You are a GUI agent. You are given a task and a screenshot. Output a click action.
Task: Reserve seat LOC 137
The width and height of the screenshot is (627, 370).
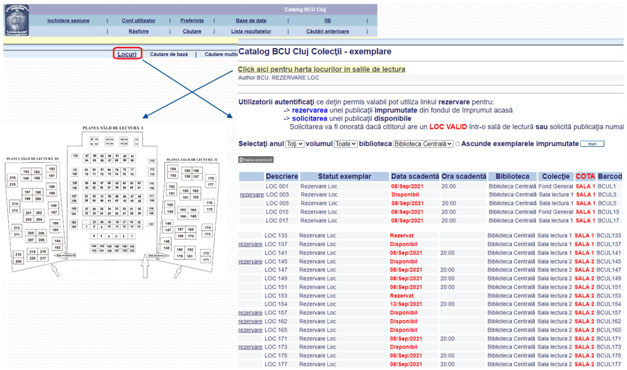pos(250,244)
